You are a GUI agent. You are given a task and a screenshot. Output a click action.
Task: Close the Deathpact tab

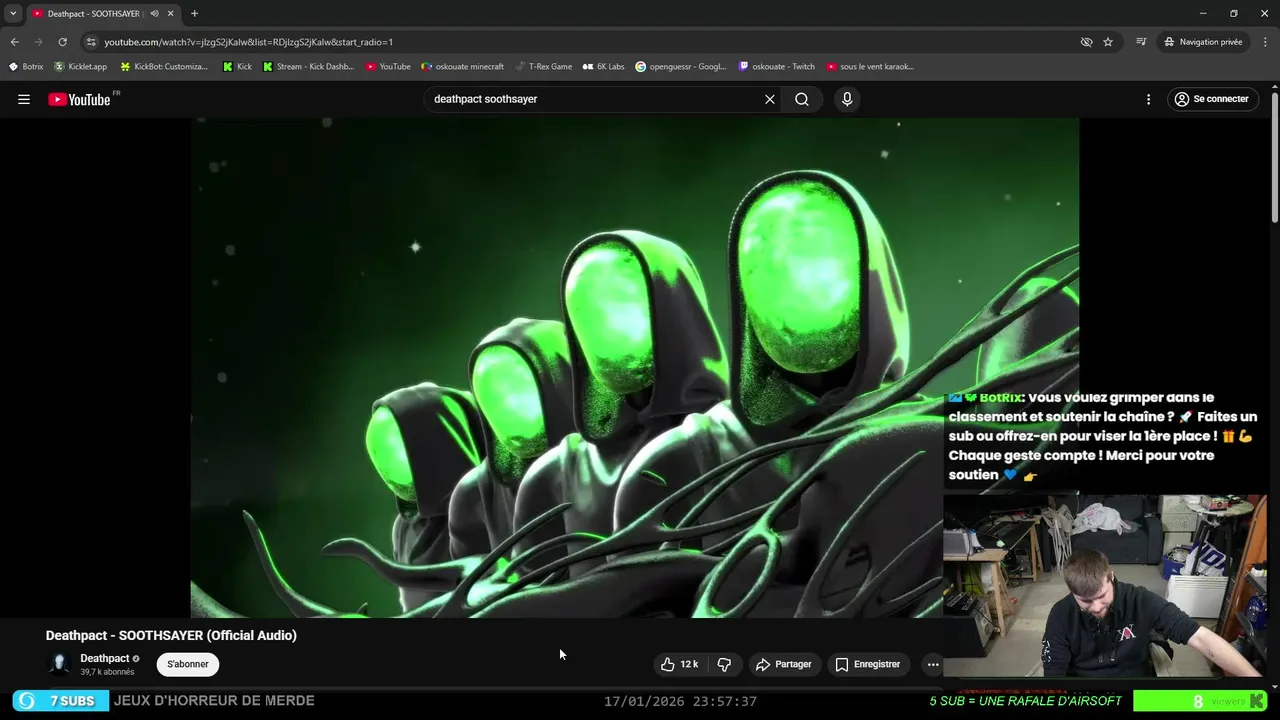(170, 14)
